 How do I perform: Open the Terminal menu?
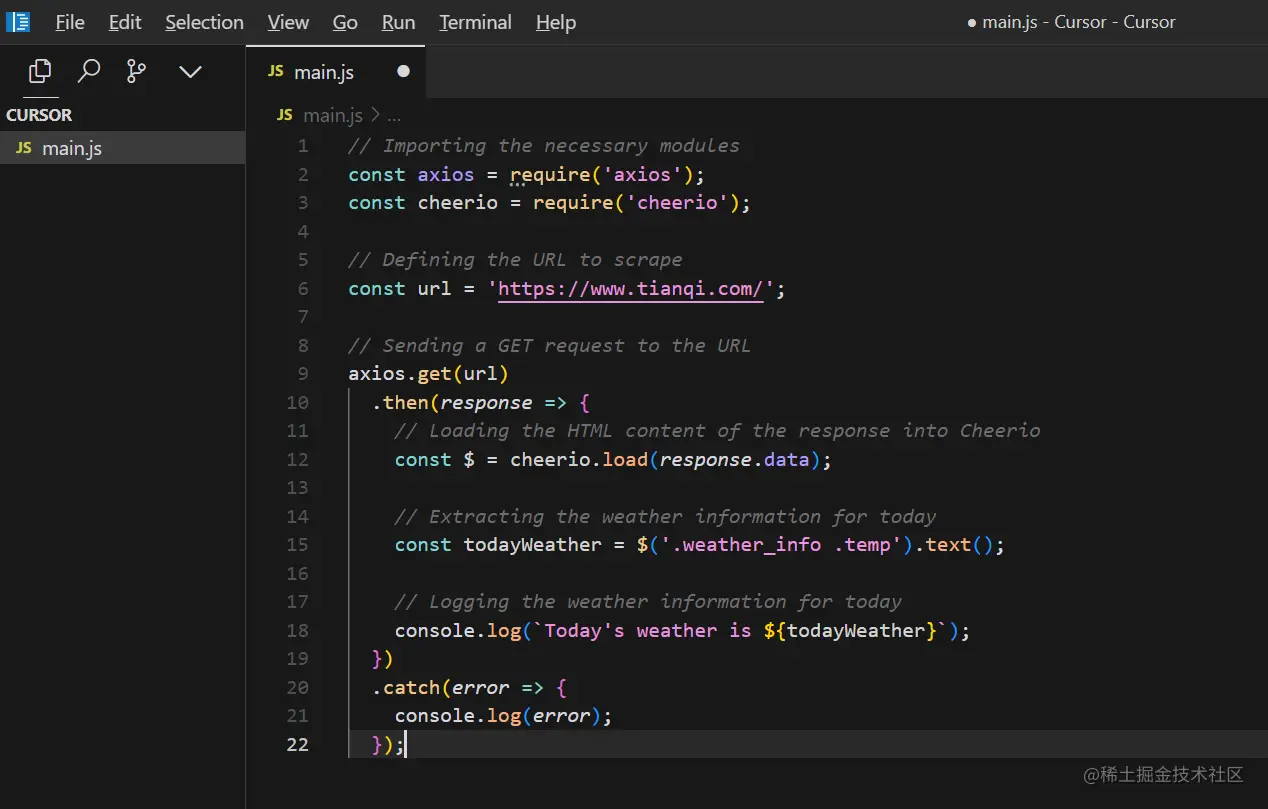475,22
